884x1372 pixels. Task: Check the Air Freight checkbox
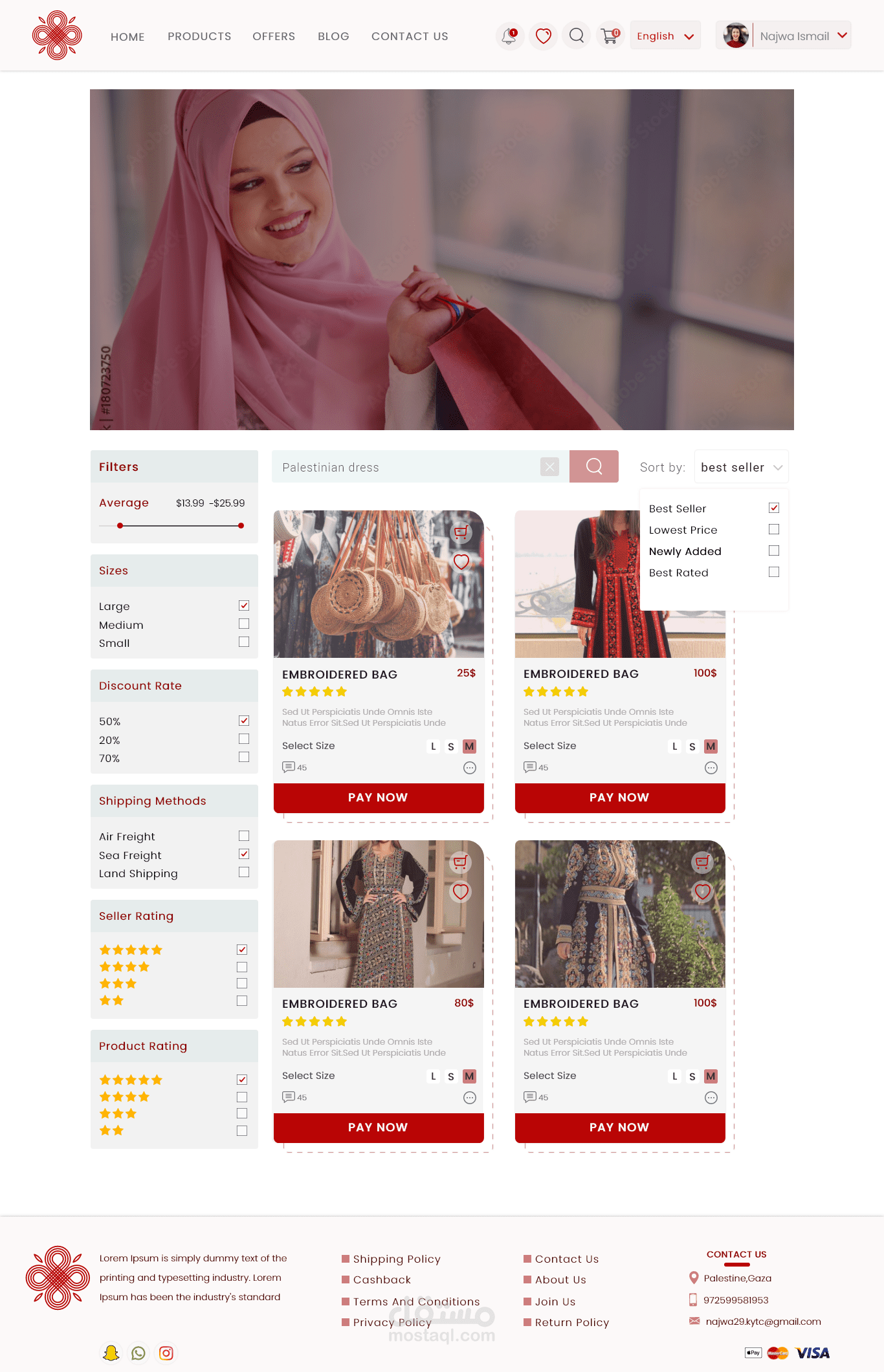[244, 836]
